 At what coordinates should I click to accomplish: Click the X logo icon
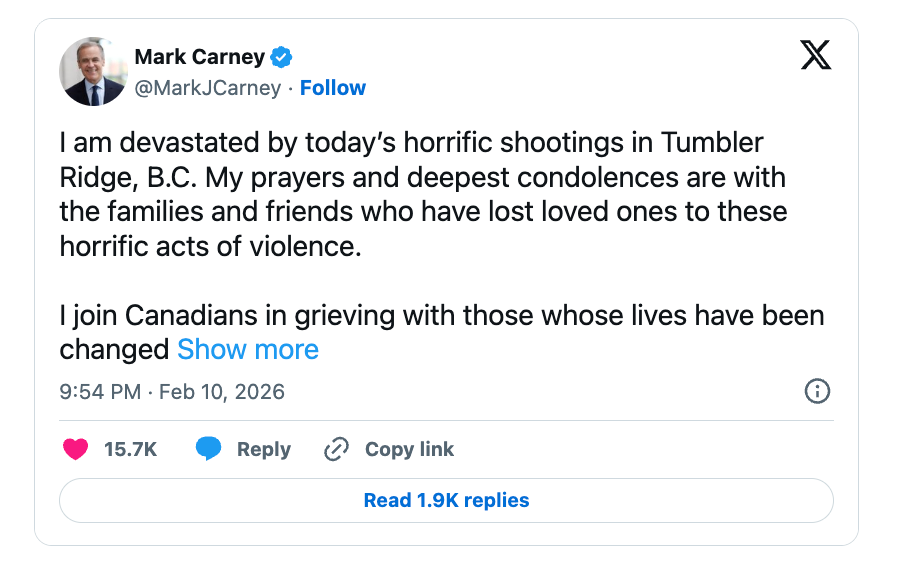point(816,56)
